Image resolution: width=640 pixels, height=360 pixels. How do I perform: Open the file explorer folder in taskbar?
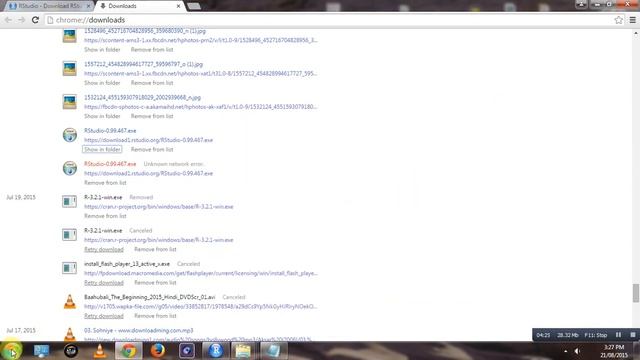(x=243, y=351)
